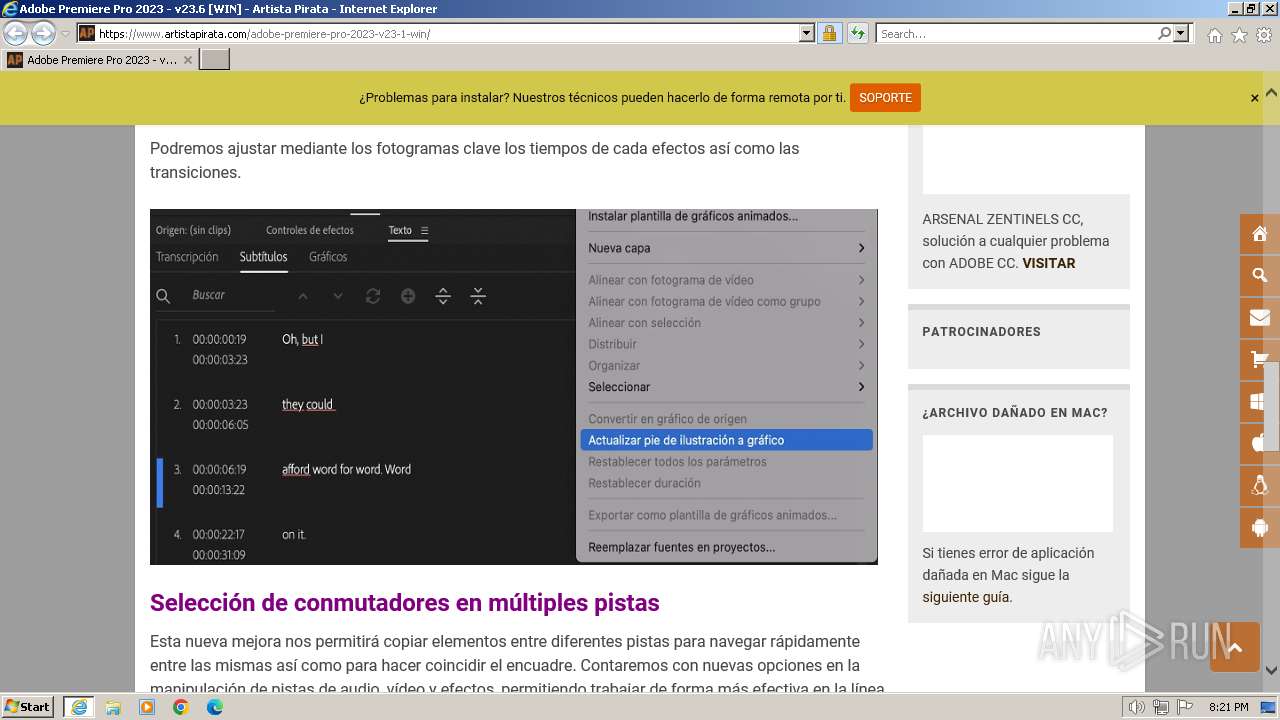
Task: Click the 8:21 PM system clock
Action: tap(1229, 707)
